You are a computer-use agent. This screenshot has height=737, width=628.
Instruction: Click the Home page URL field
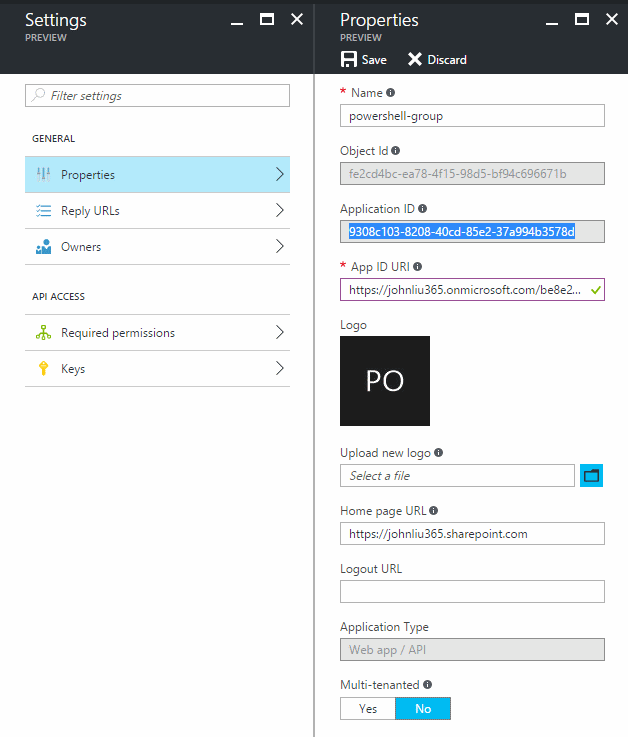coord(472,534)
